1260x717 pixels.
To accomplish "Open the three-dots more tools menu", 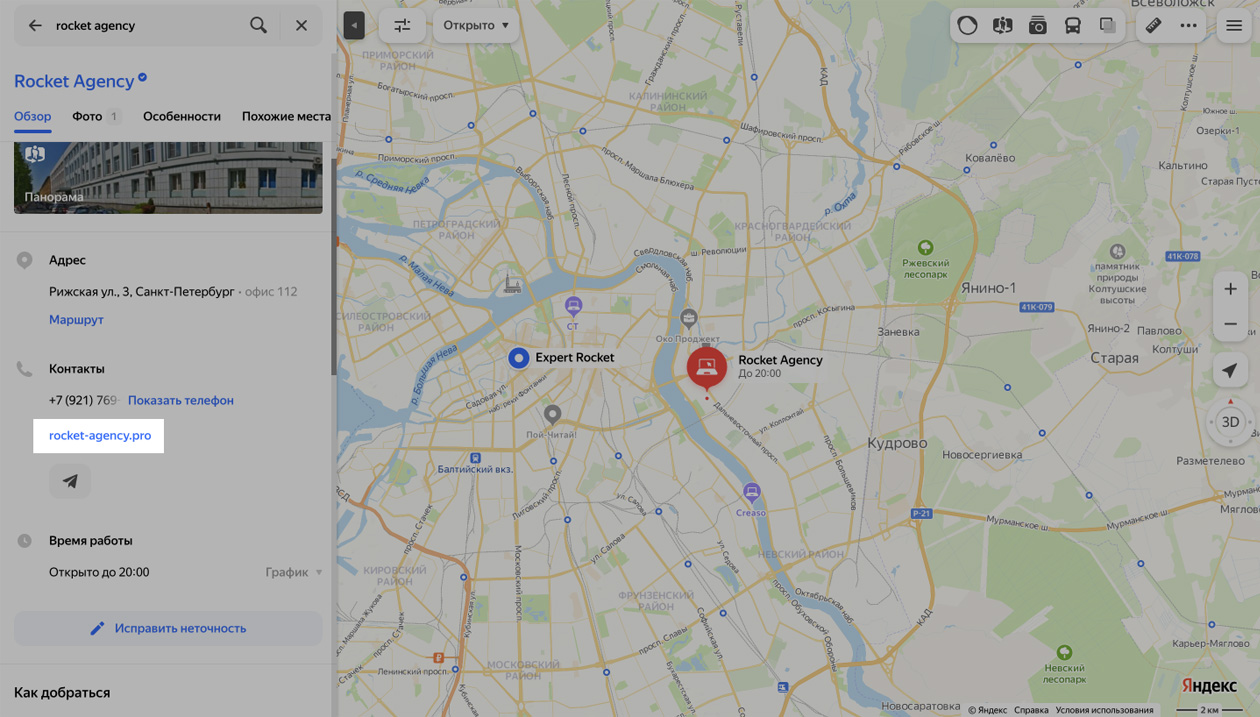I will pyautogui.click(x=1188, y=26).
